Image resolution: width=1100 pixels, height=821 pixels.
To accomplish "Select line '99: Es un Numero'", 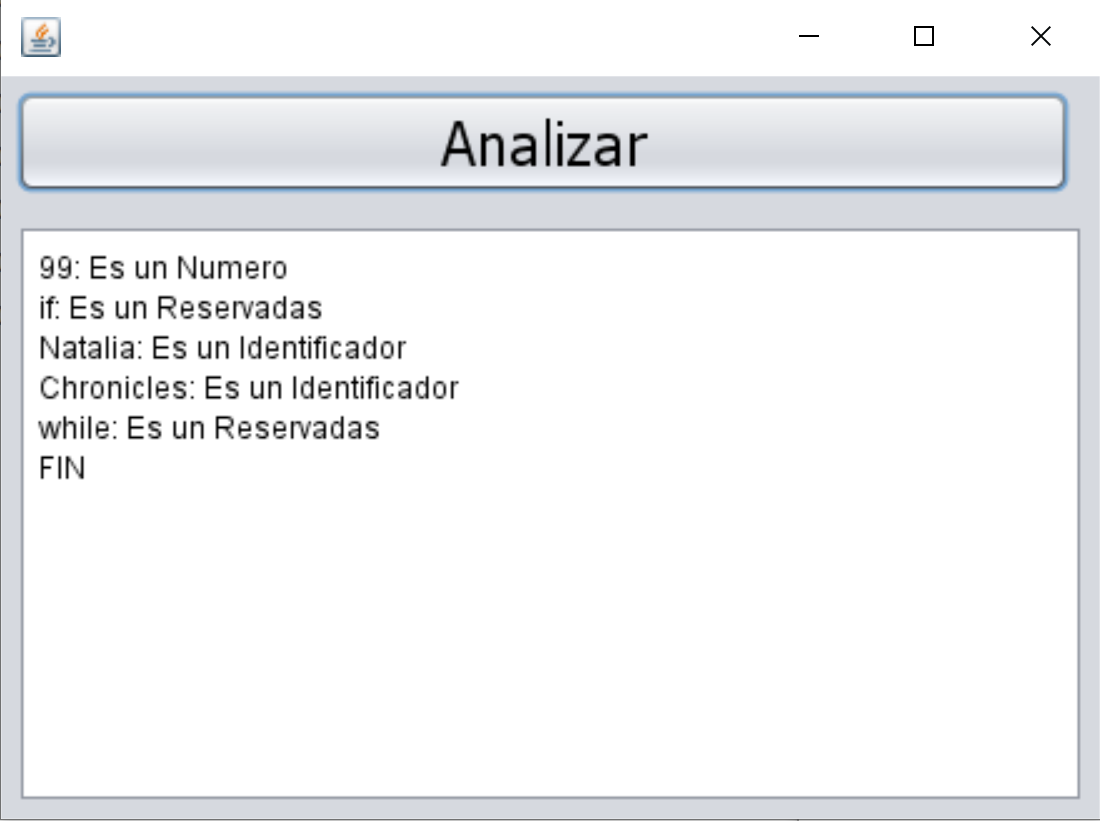I will [x=163, y=268].
